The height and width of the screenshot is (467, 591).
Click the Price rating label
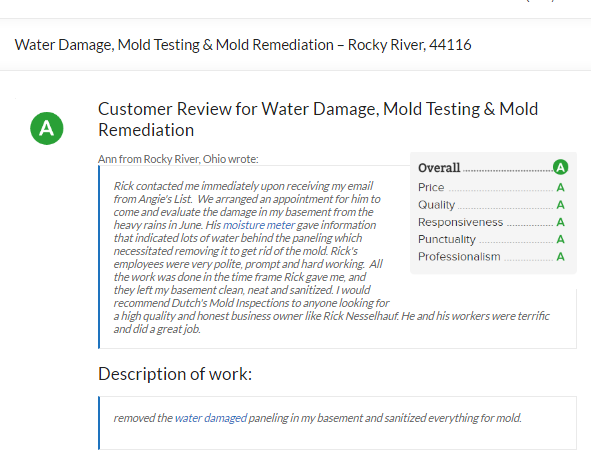click(x=431, y=187)
